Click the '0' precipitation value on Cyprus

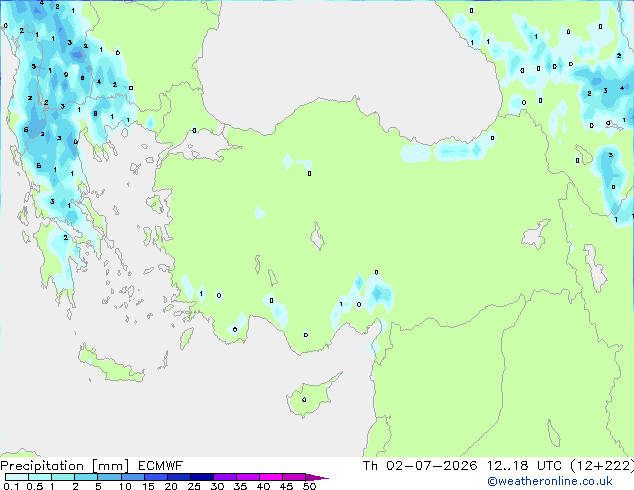pyautogui.click(x=304, y=400)
